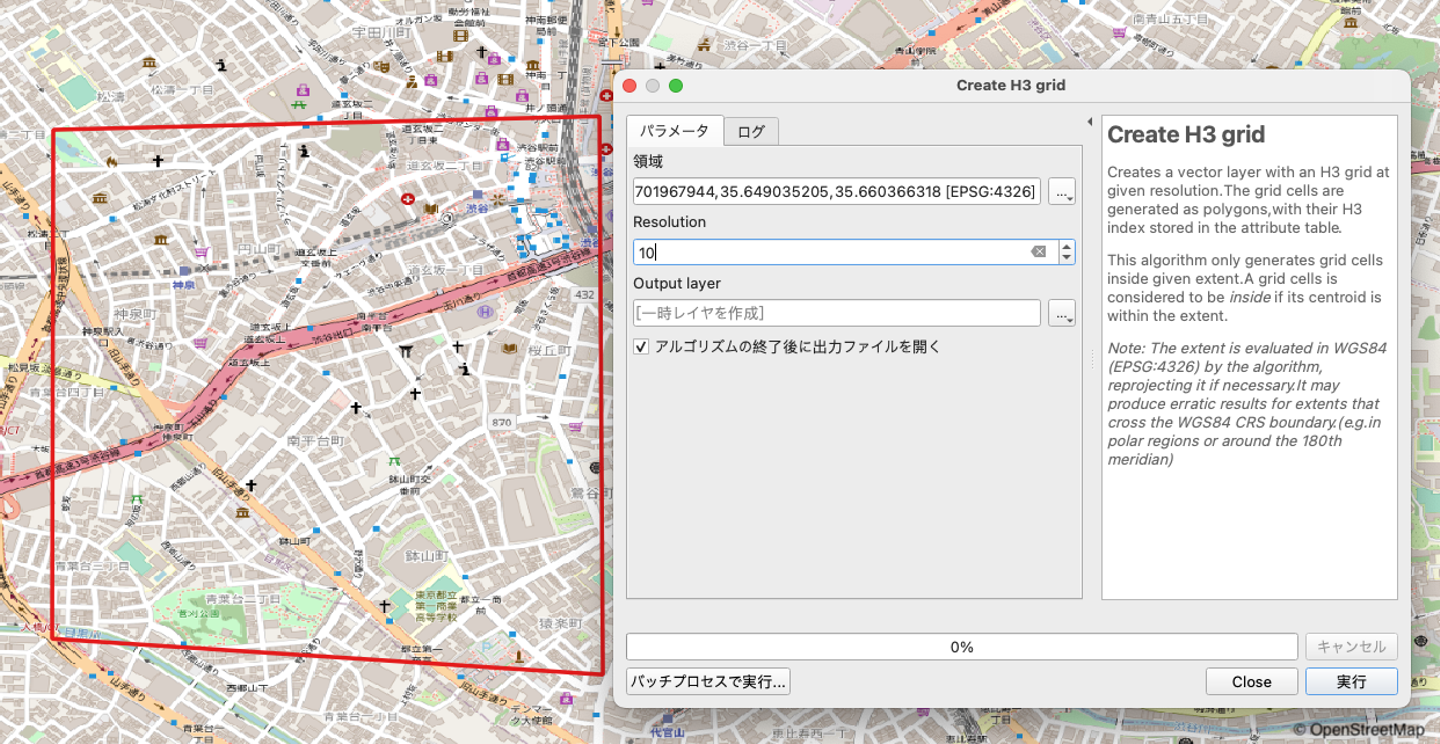This screenshot has height=744, width=1440.
Task: Collapse the help panel with the arrow
Action: click(x=1090, y=122)
